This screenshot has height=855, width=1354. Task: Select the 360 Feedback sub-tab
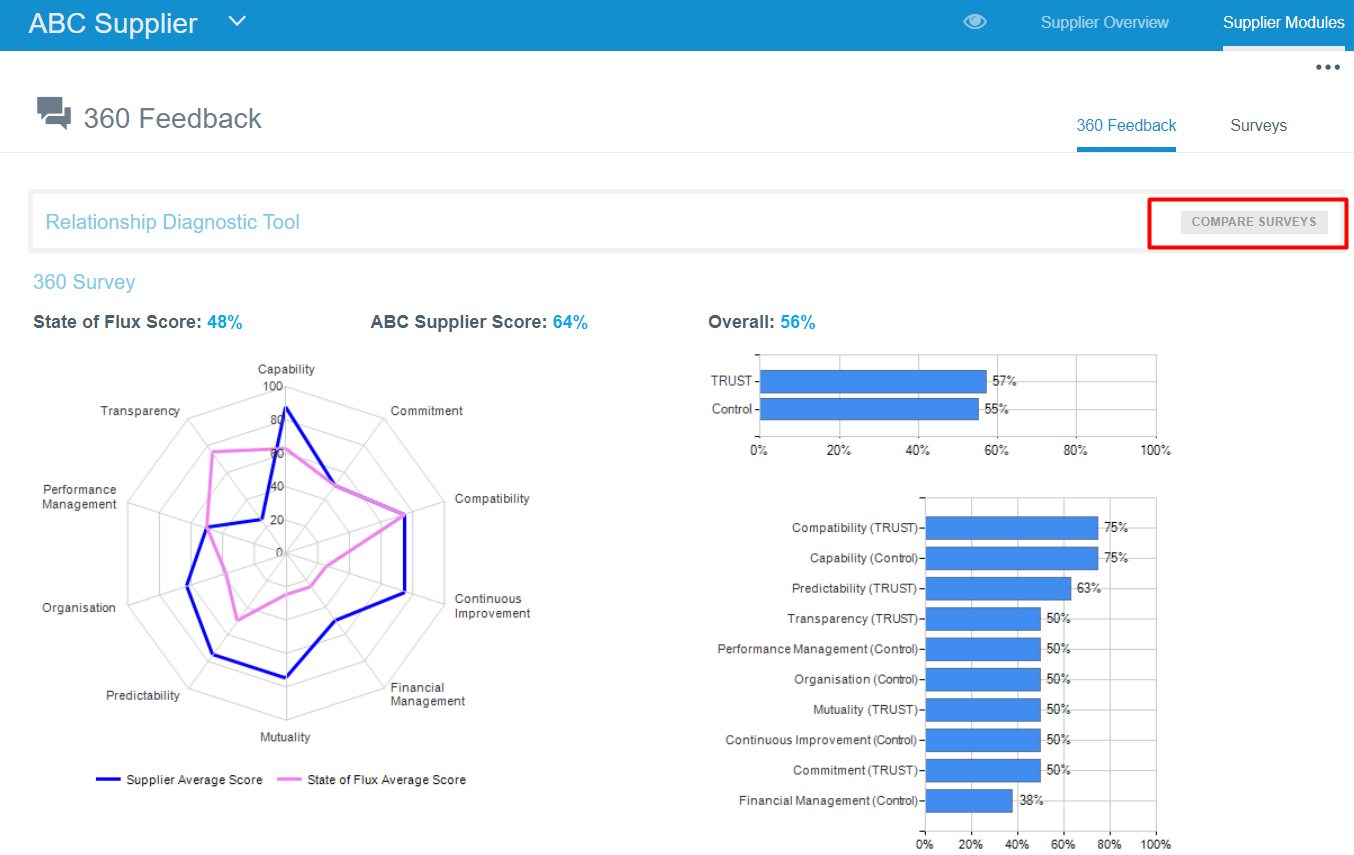pos(1126,126)
